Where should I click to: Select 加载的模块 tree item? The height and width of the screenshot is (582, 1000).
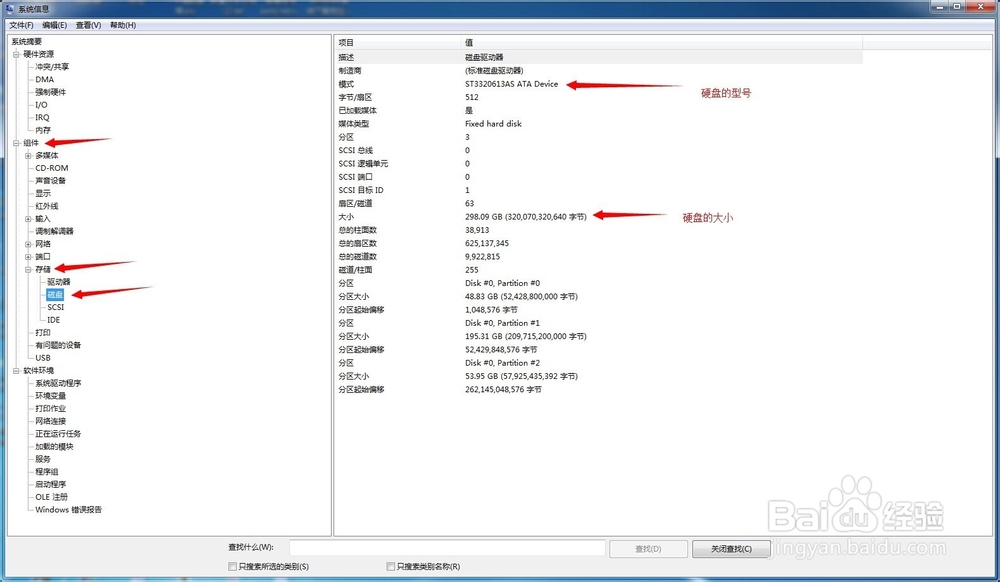pyautogui.click(x=54, y=446)
